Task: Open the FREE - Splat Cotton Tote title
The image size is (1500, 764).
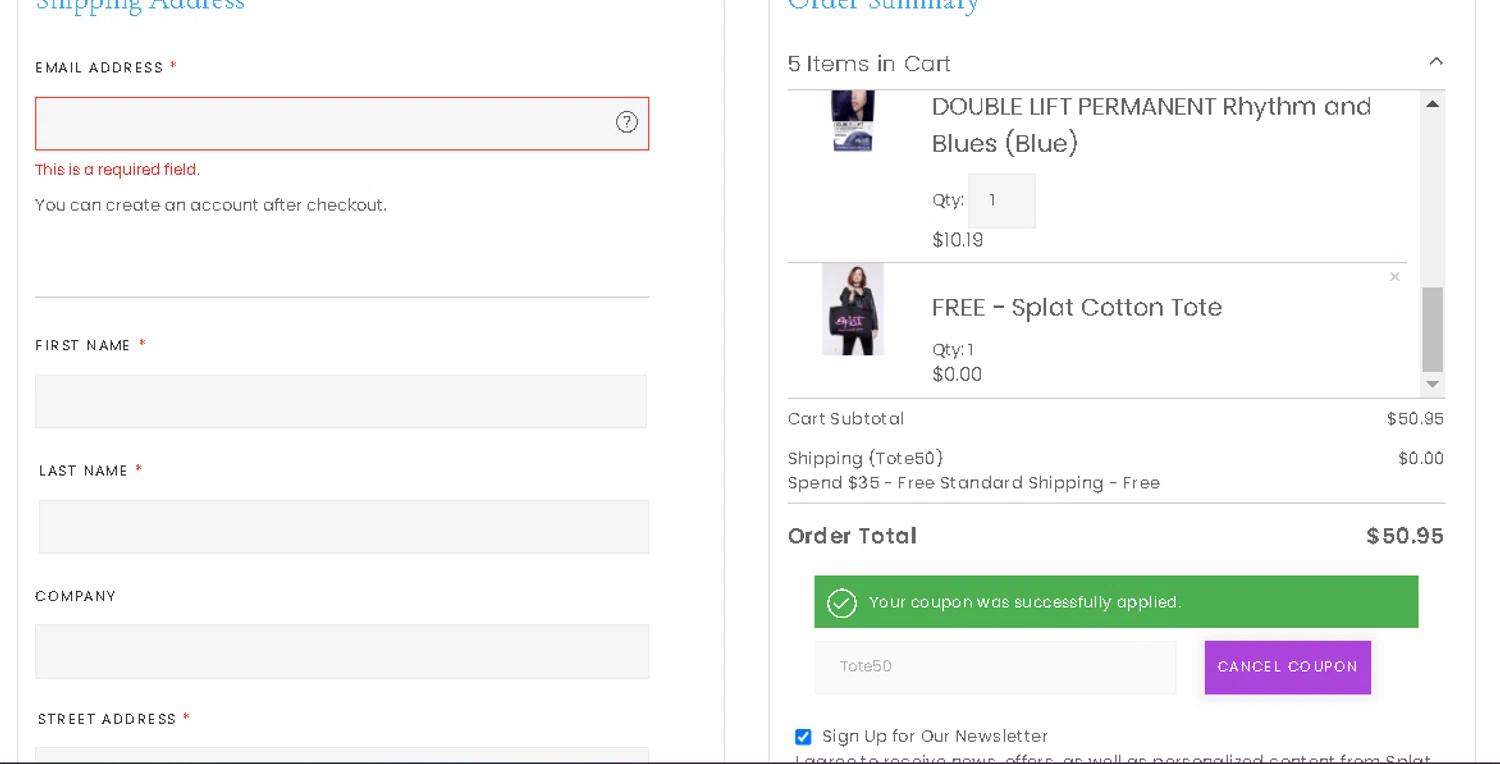Action: (x=1076, y=308)
